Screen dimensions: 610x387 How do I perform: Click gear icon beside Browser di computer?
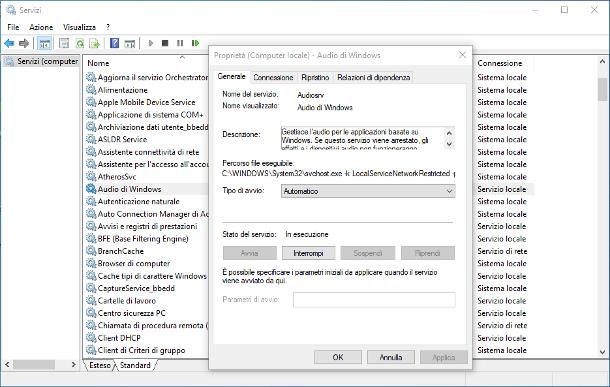[x=91, y=263]
